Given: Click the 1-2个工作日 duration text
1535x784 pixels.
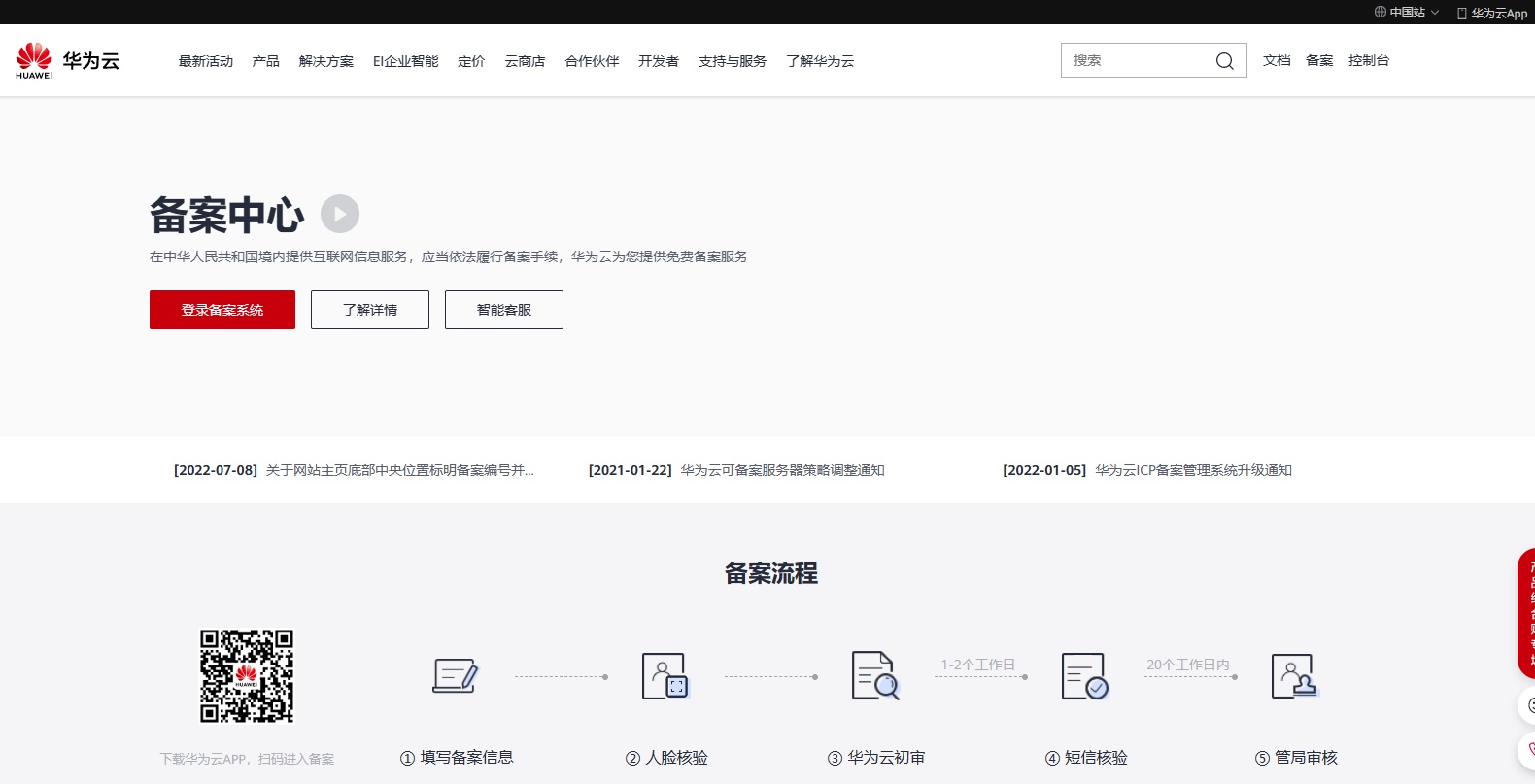Looking at the screenshot, I should [x=977, y=665].
